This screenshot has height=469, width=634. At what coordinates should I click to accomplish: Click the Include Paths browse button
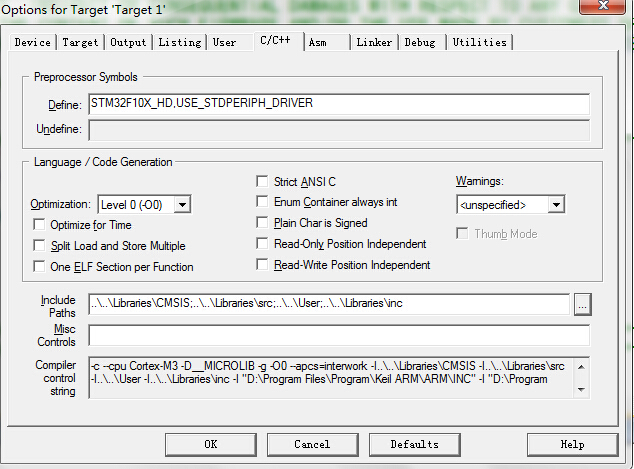tap(582, 304)
